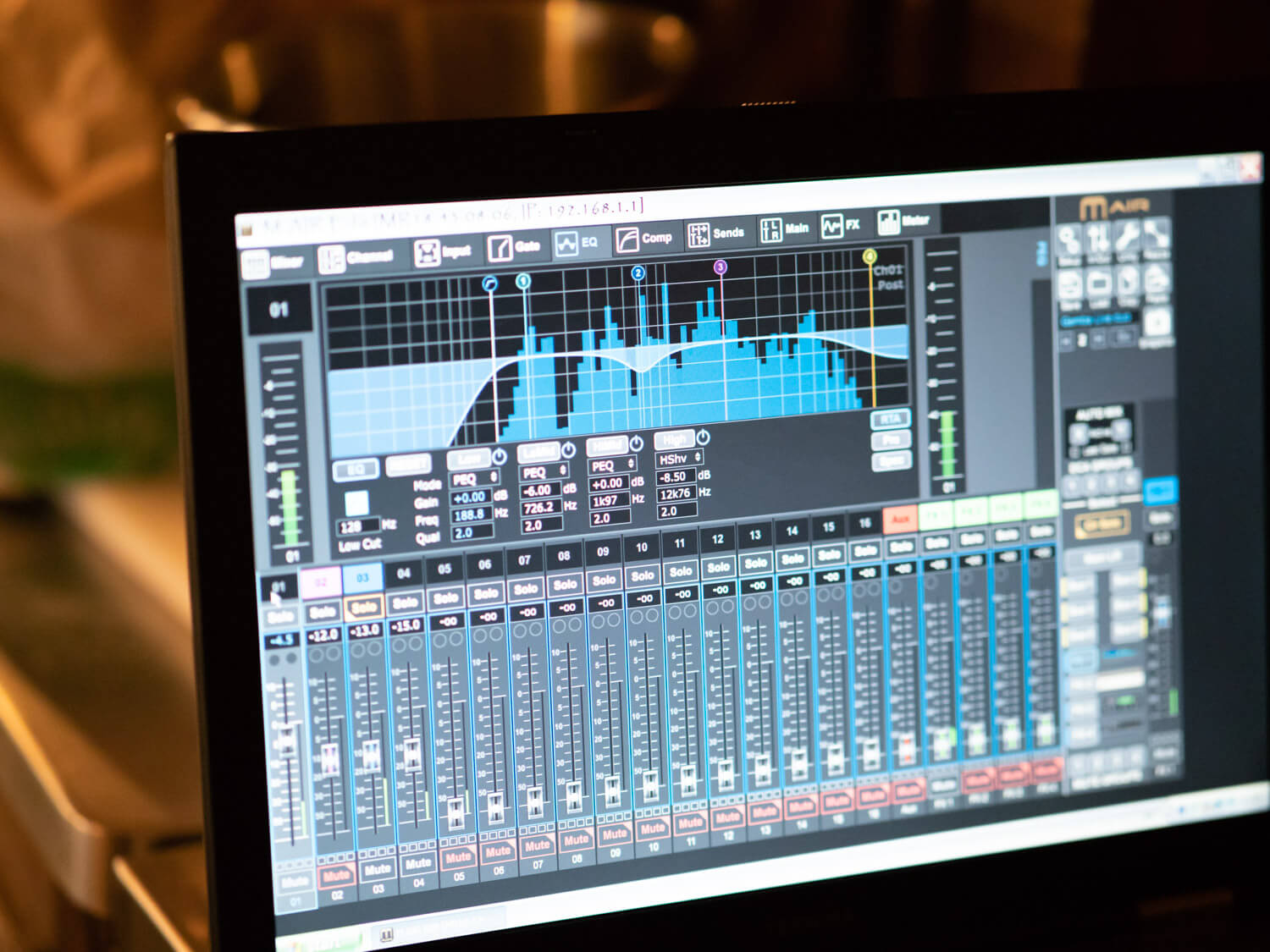Click the LoMid frequency field showing 726.2
Screen dimensions: 1270x952
coord(538,508)
